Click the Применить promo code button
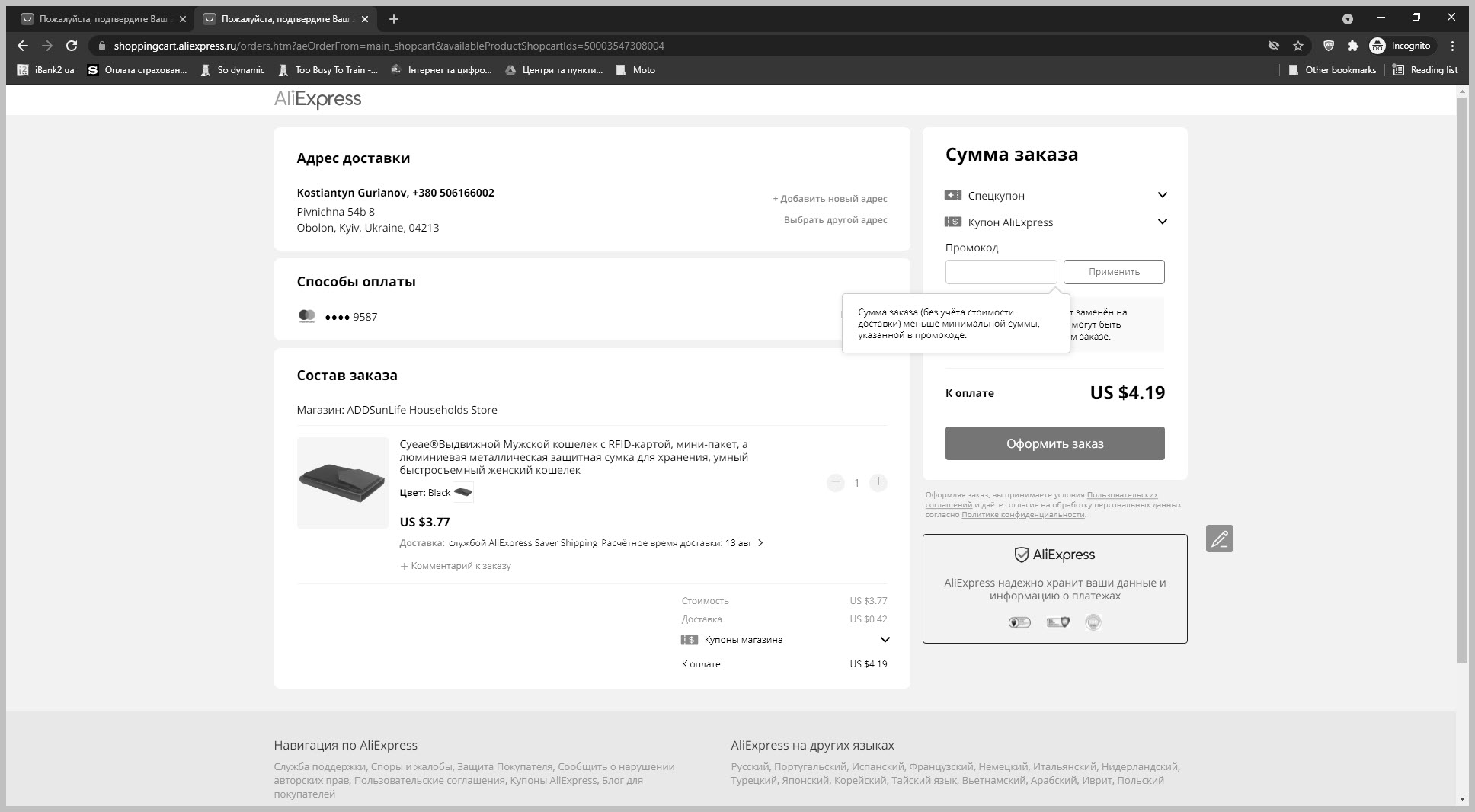This screenshot has height=812, width=1475. (x=1113, y=272)
